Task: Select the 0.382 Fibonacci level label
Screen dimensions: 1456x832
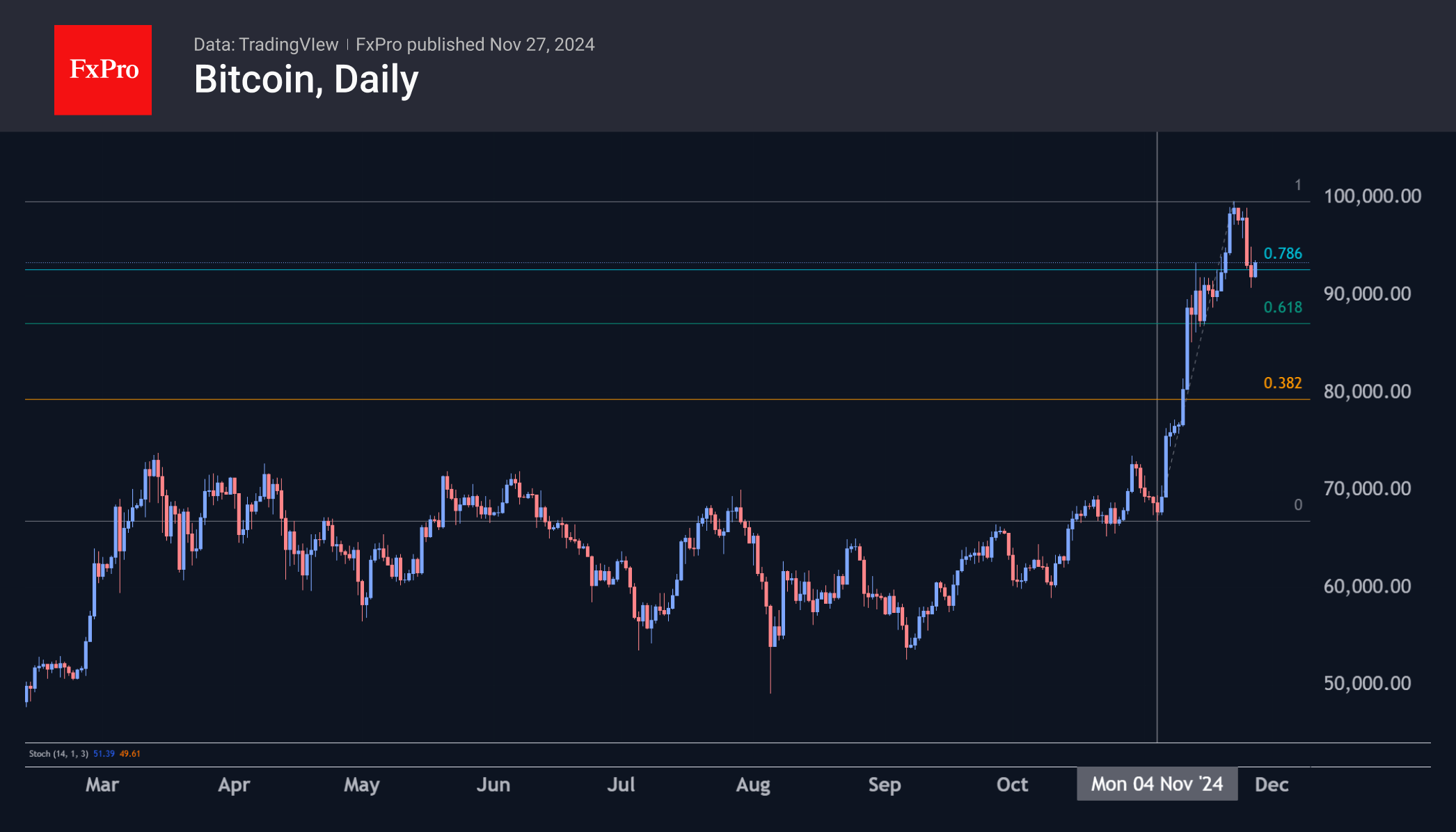Action: point(1282,383)
